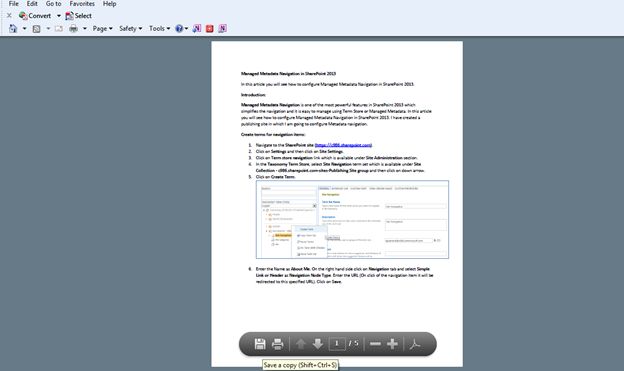Click the red square add-on icon

click(210, 29)
